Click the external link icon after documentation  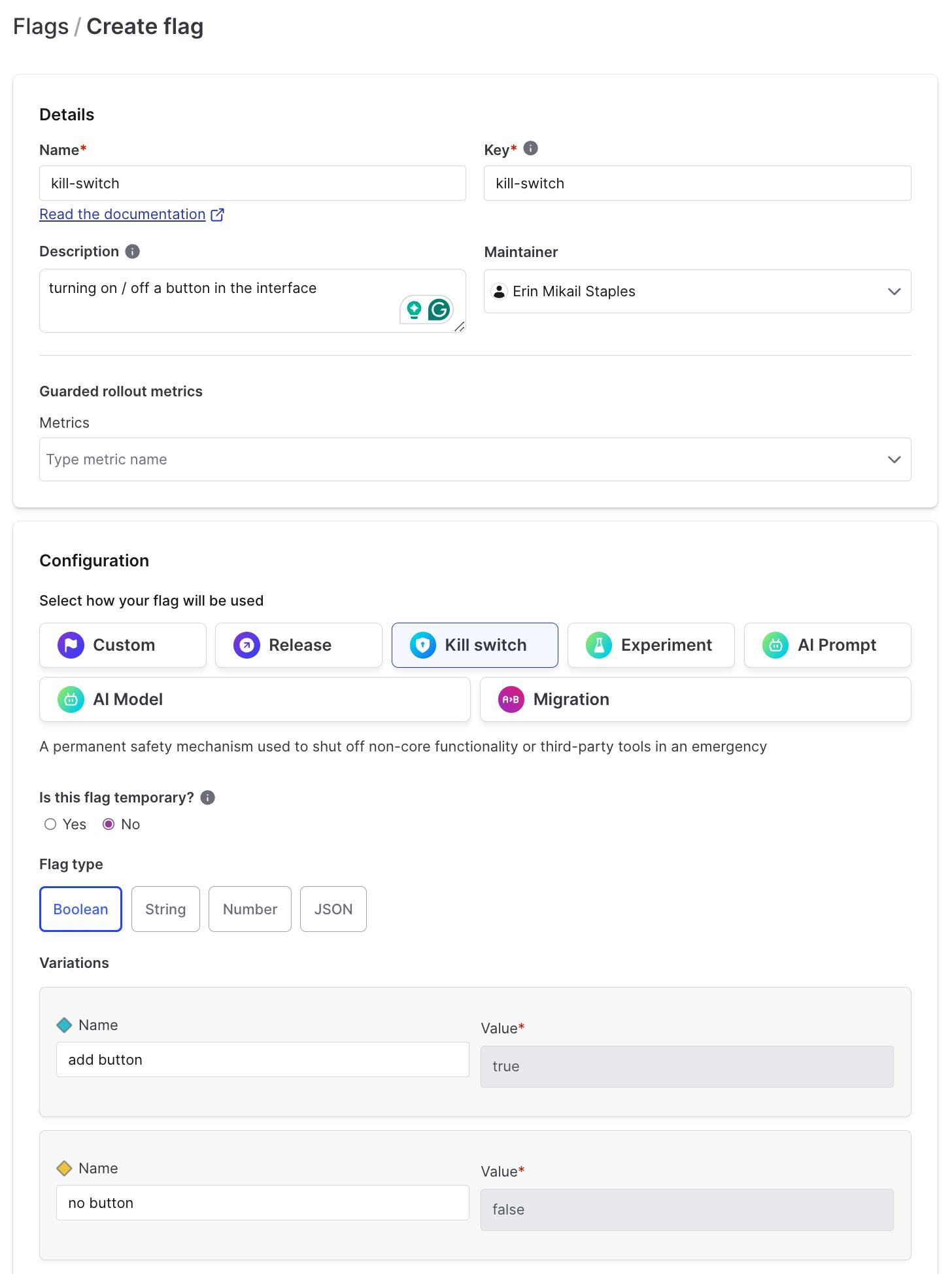coord(218,215)
